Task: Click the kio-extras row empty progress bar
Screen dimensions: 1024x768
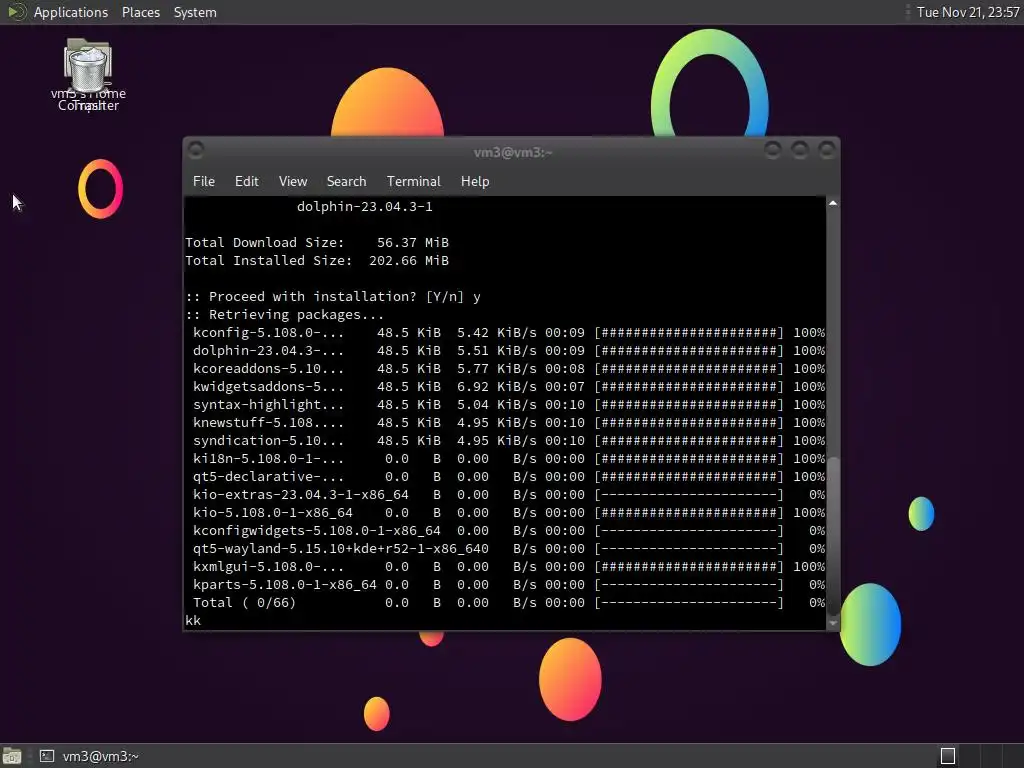Action: (x=689, y=494)
